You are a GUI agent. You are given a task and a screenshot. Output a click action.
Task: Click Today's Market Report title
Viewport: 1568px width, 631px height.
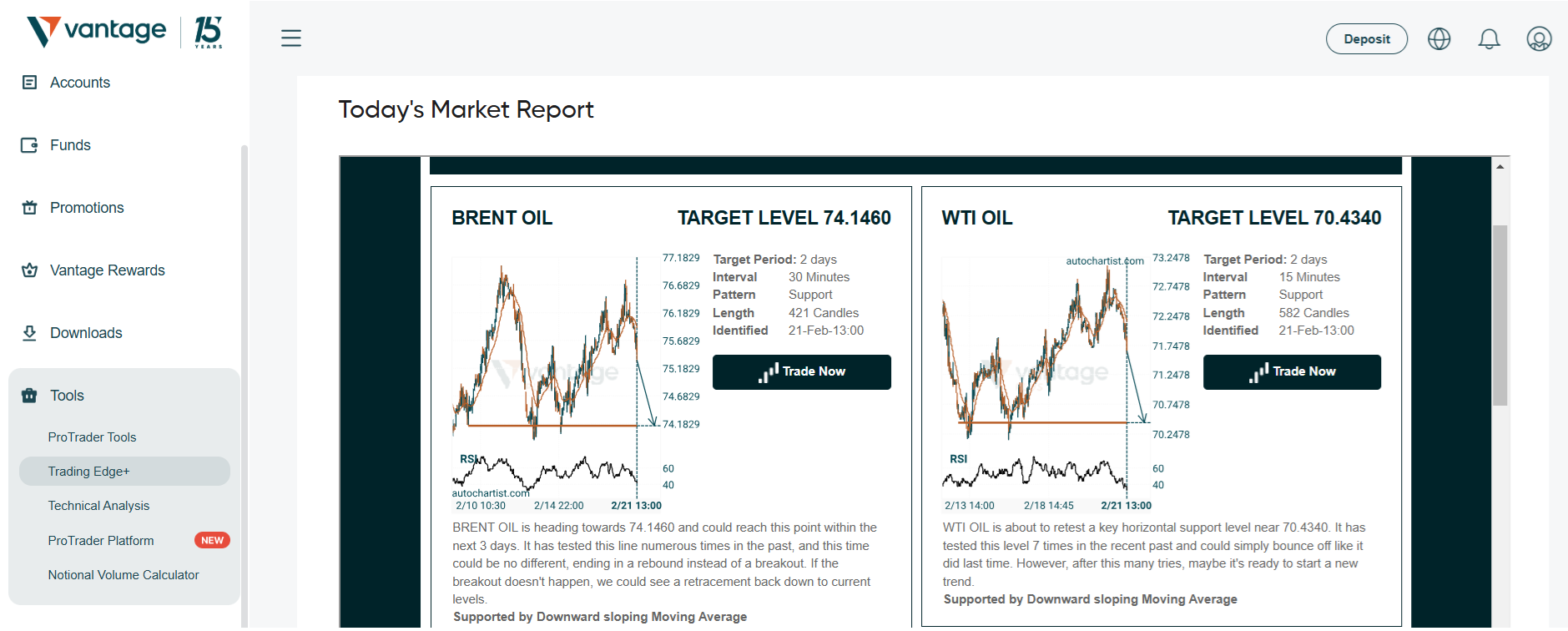(x=466, y=110)
